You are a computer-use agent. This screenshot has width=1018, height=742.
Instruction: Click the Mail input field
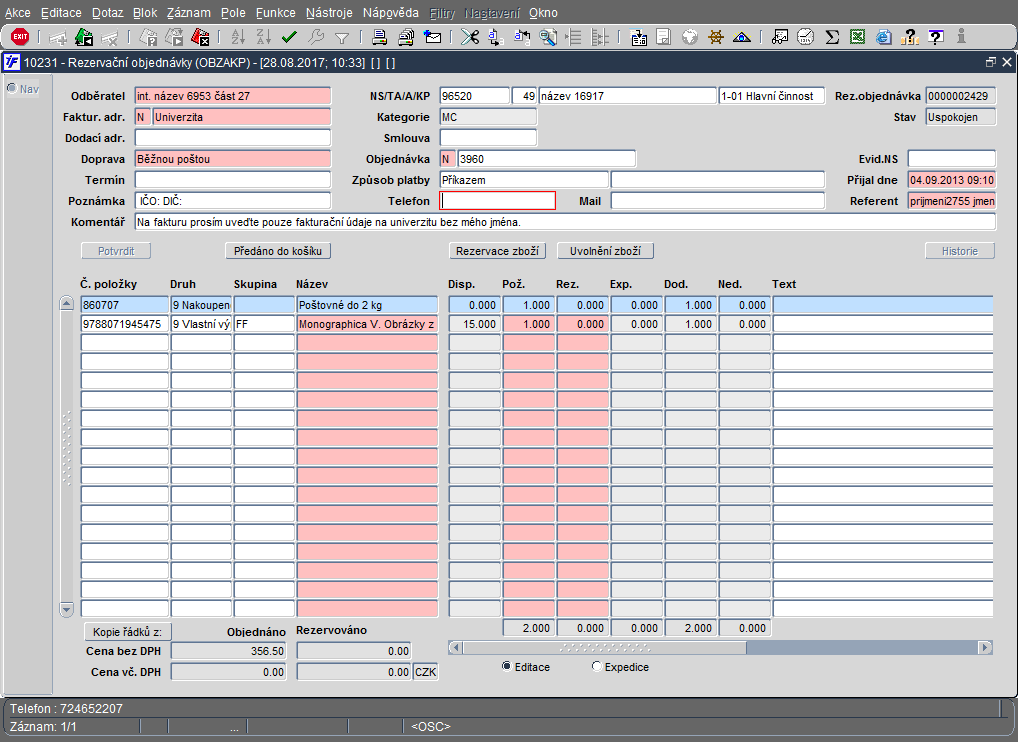717,201
